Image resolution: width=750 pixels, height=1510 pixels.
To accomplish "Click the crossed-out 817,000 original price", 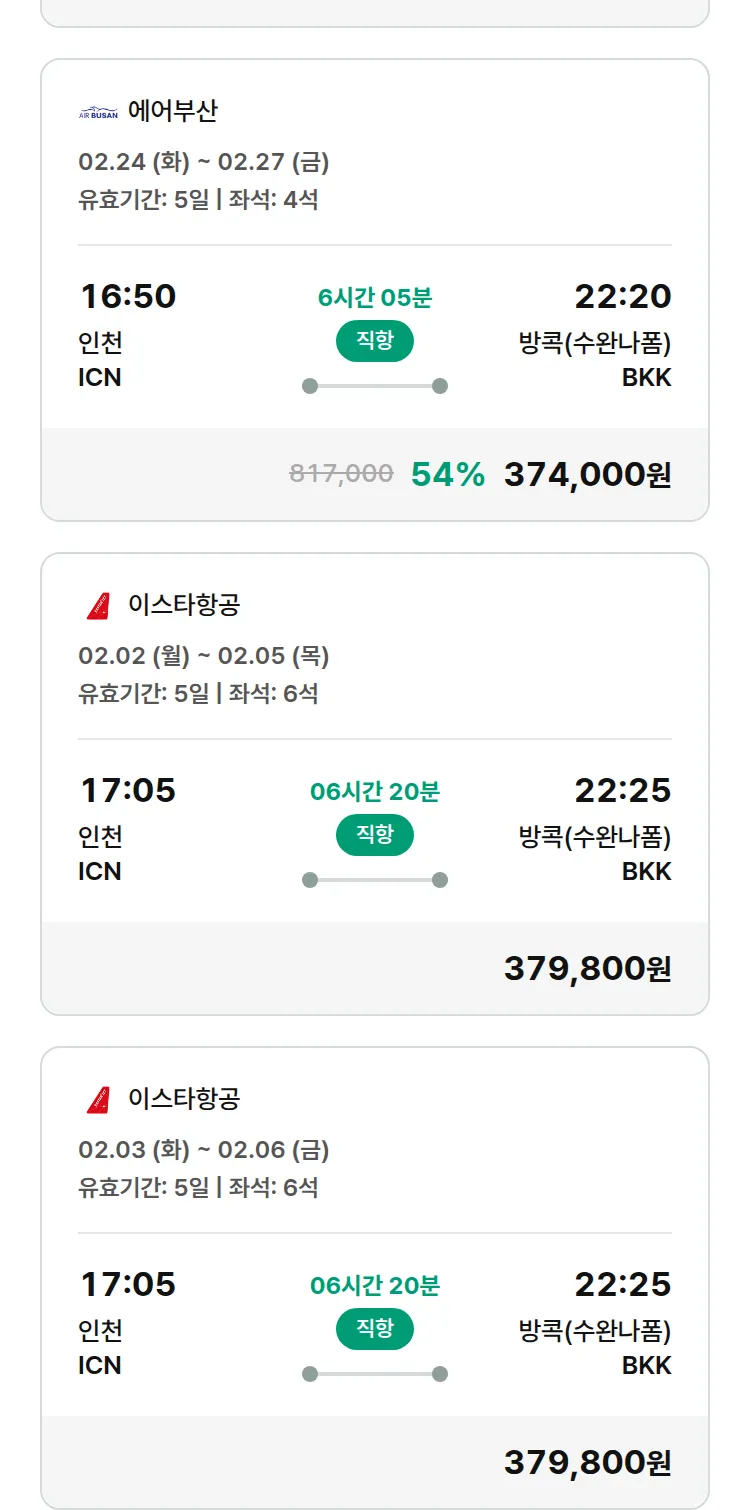I will click(x=341, y=473).
